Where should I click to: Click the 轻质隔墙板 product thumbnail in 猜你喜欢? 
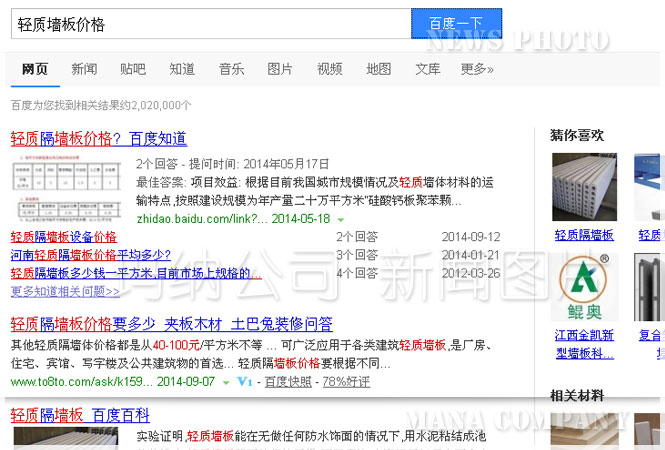tap(584, 187)
